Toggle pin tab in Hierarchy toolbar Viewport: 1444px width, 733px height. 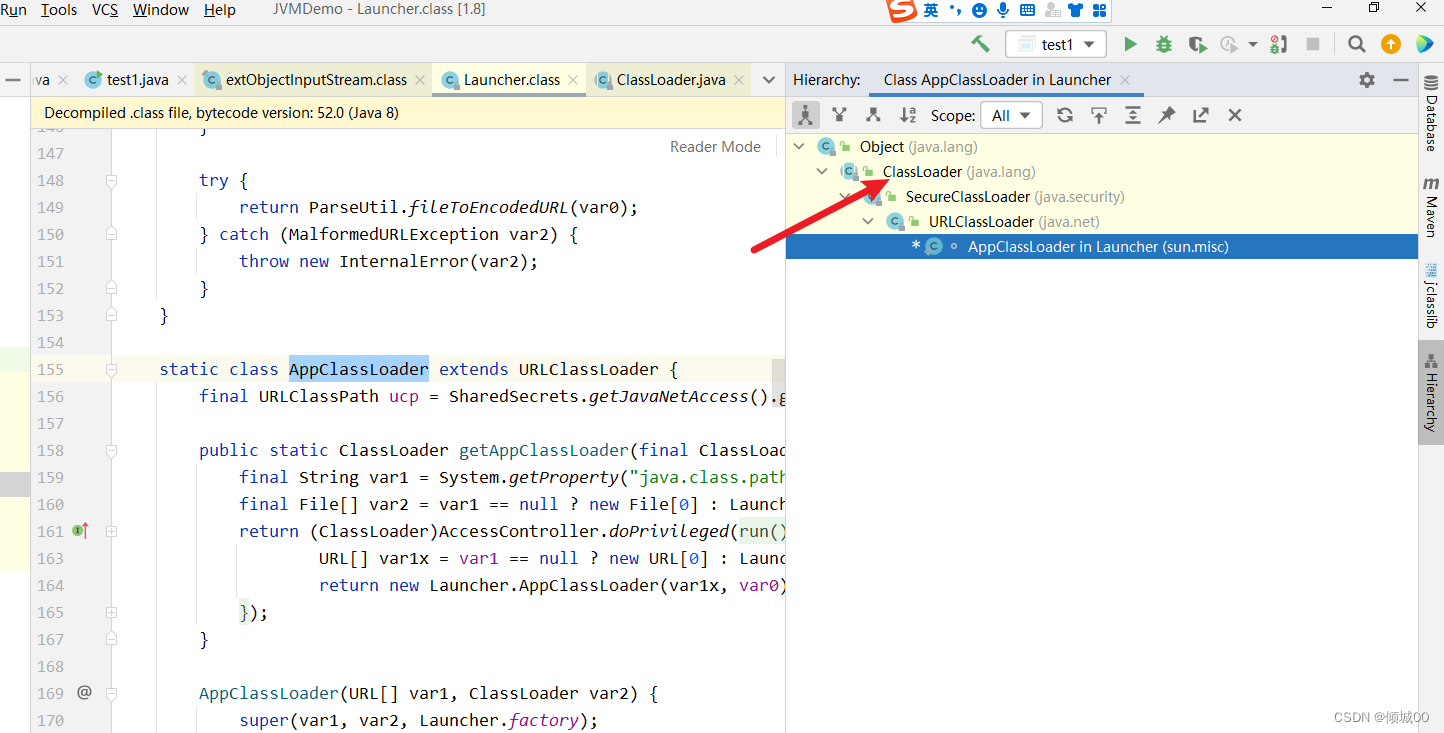[x=1167, y=115]
